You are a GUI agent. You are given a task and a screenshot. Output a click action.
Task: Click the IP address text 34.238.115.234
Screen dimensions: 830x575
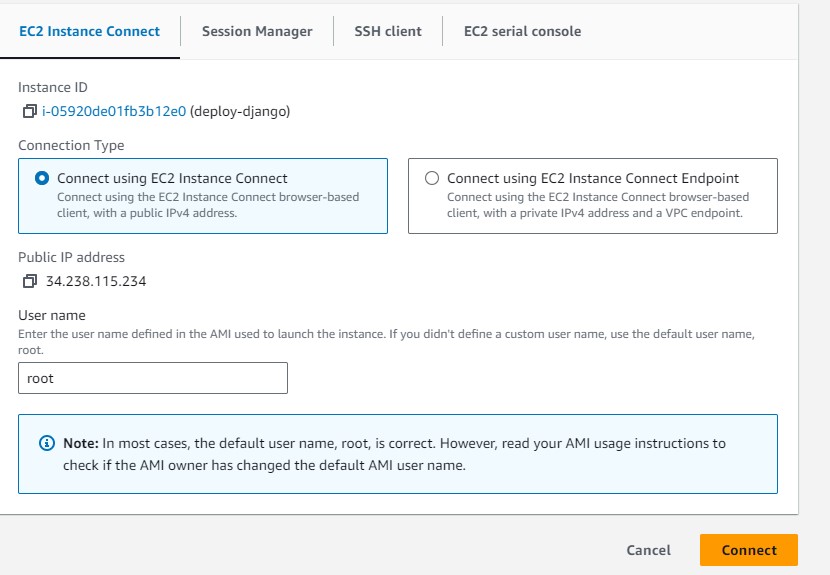tap(96, 281)
